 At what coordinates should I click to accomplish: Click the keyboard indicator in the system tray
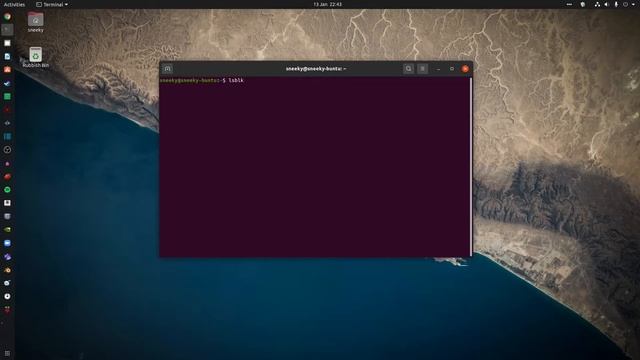tap(569, 4)
